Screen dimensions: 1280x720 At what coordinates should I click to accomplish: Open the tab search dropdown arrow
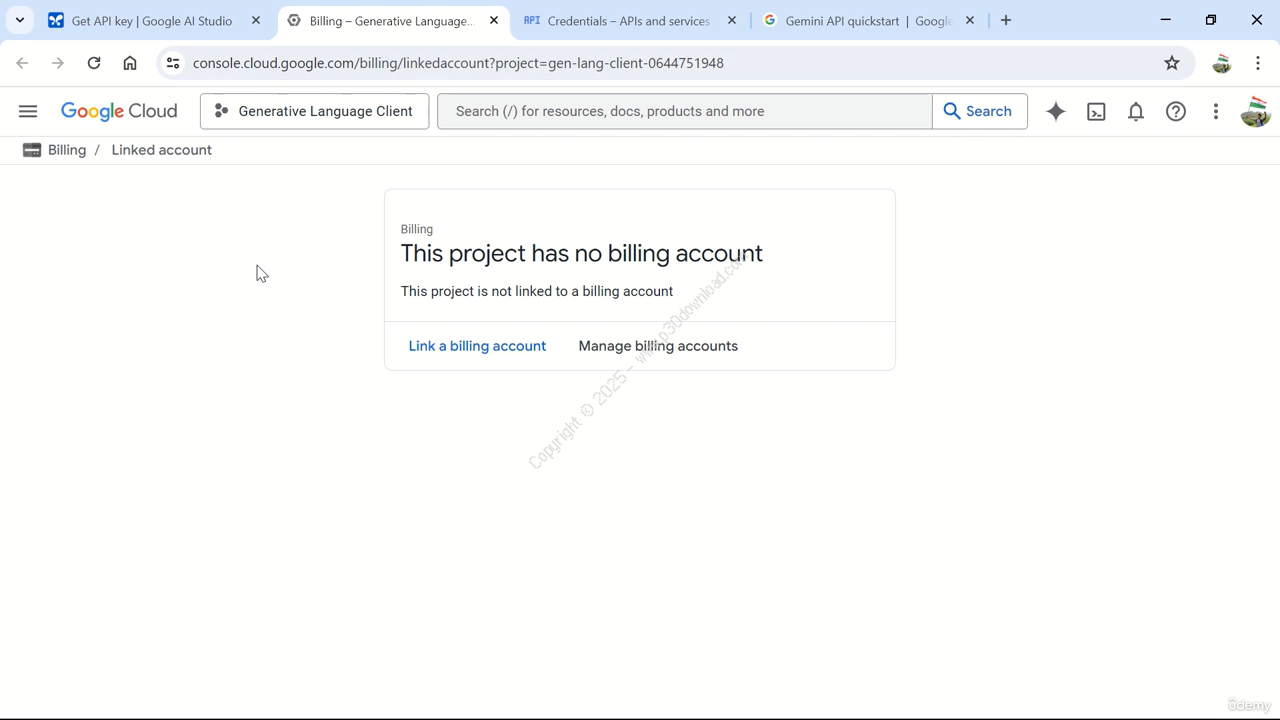(20, 20)
